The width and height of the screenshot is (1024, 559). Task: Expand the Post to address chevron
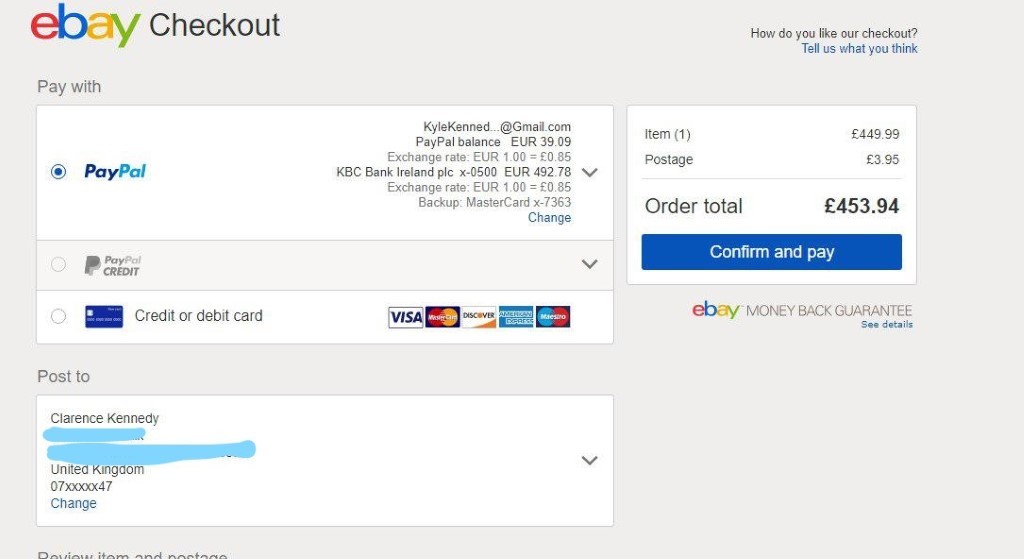(x=590, y=461)
